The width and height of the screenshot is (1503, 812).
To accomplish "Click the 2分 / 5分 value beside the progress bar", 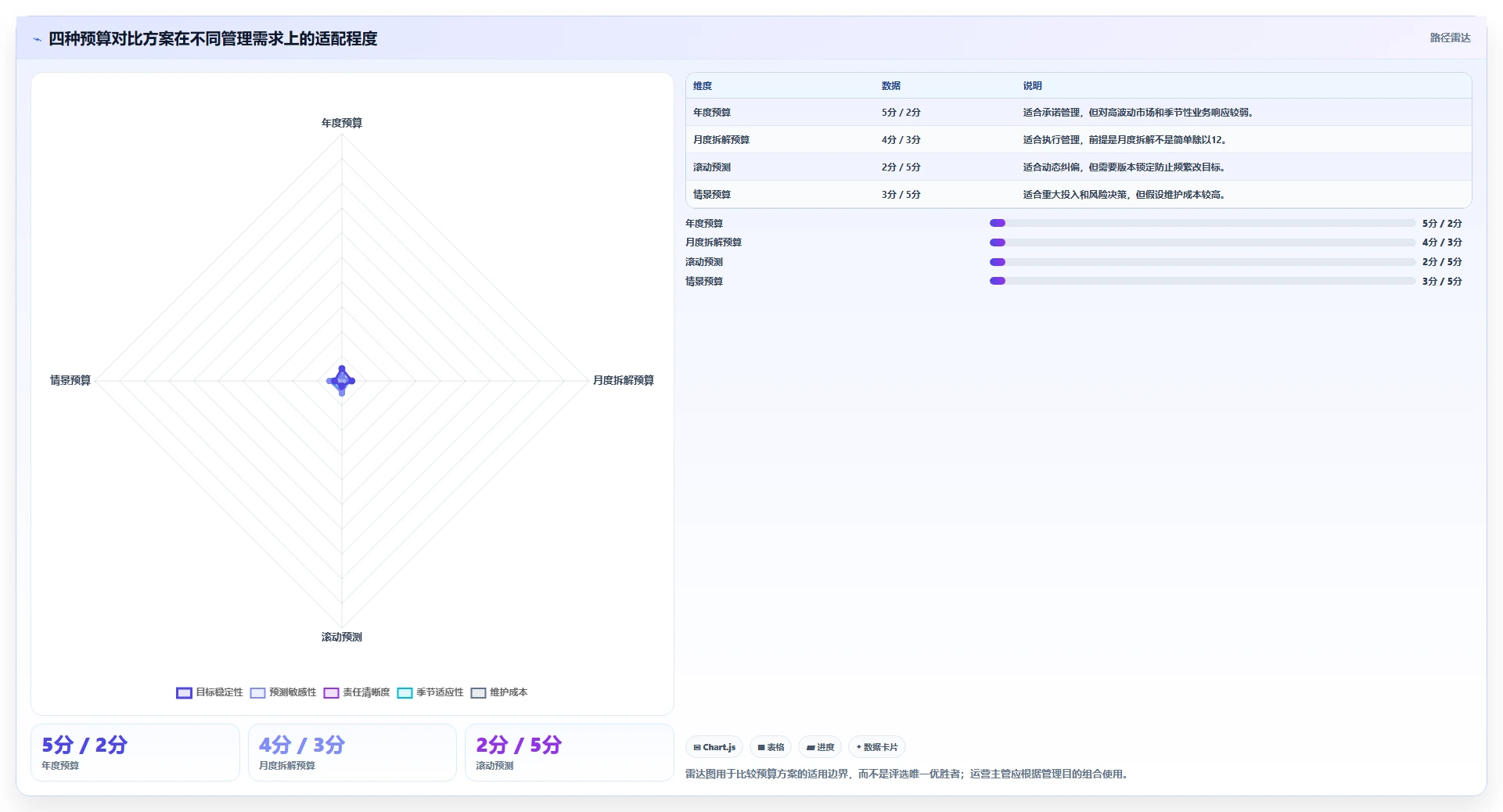I will (1442, 262).
